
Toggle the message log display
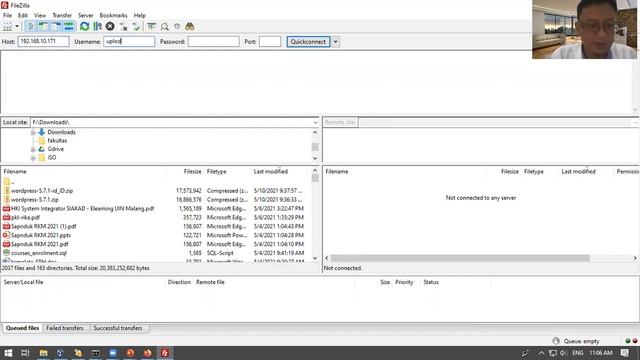[31, 27]
